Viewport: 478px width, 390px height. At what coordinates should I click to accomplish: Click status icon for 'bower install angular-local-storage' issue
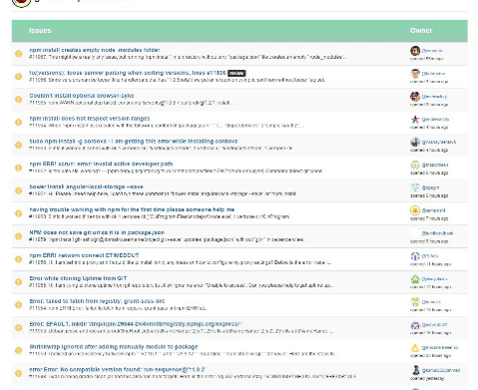coord(19,191)
